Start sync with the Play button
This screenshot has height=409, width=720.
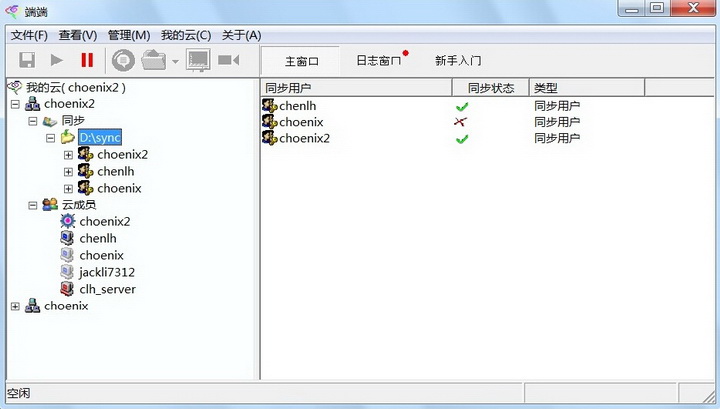(57, 60)
